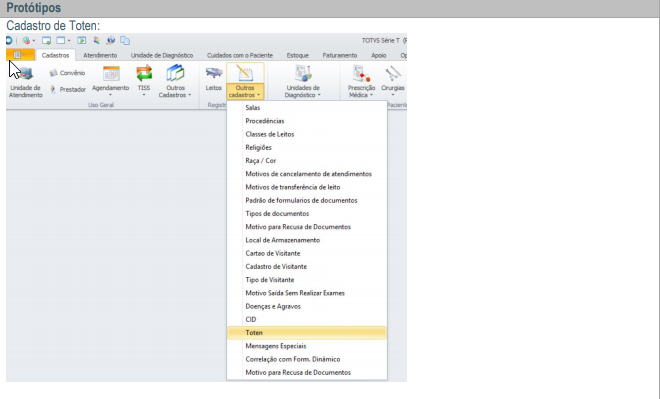Open Cartao de Visitante
This screenshot has width=660, height=399.
click(307, 253)
